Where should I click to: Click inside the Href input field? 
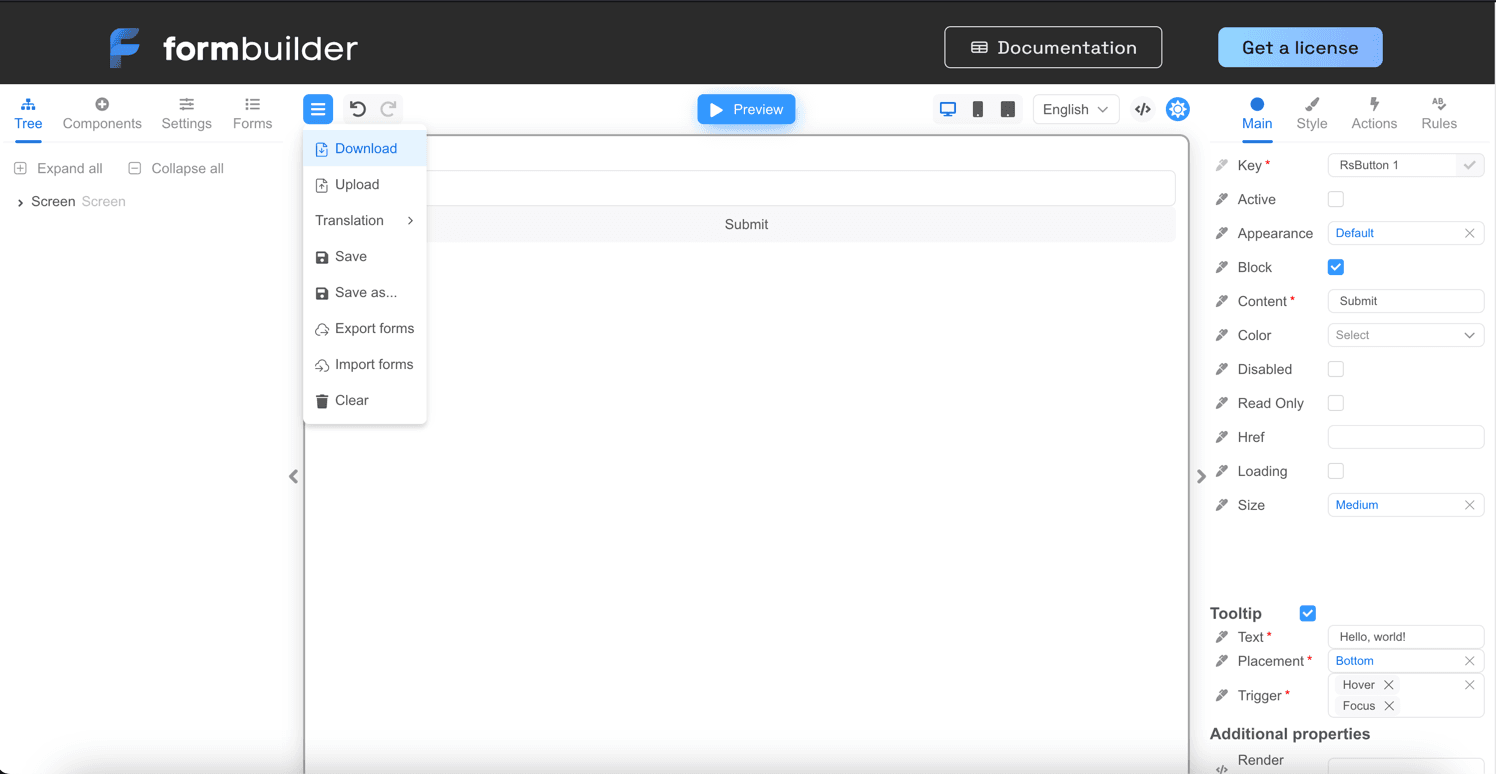(x=1405, y=437)
